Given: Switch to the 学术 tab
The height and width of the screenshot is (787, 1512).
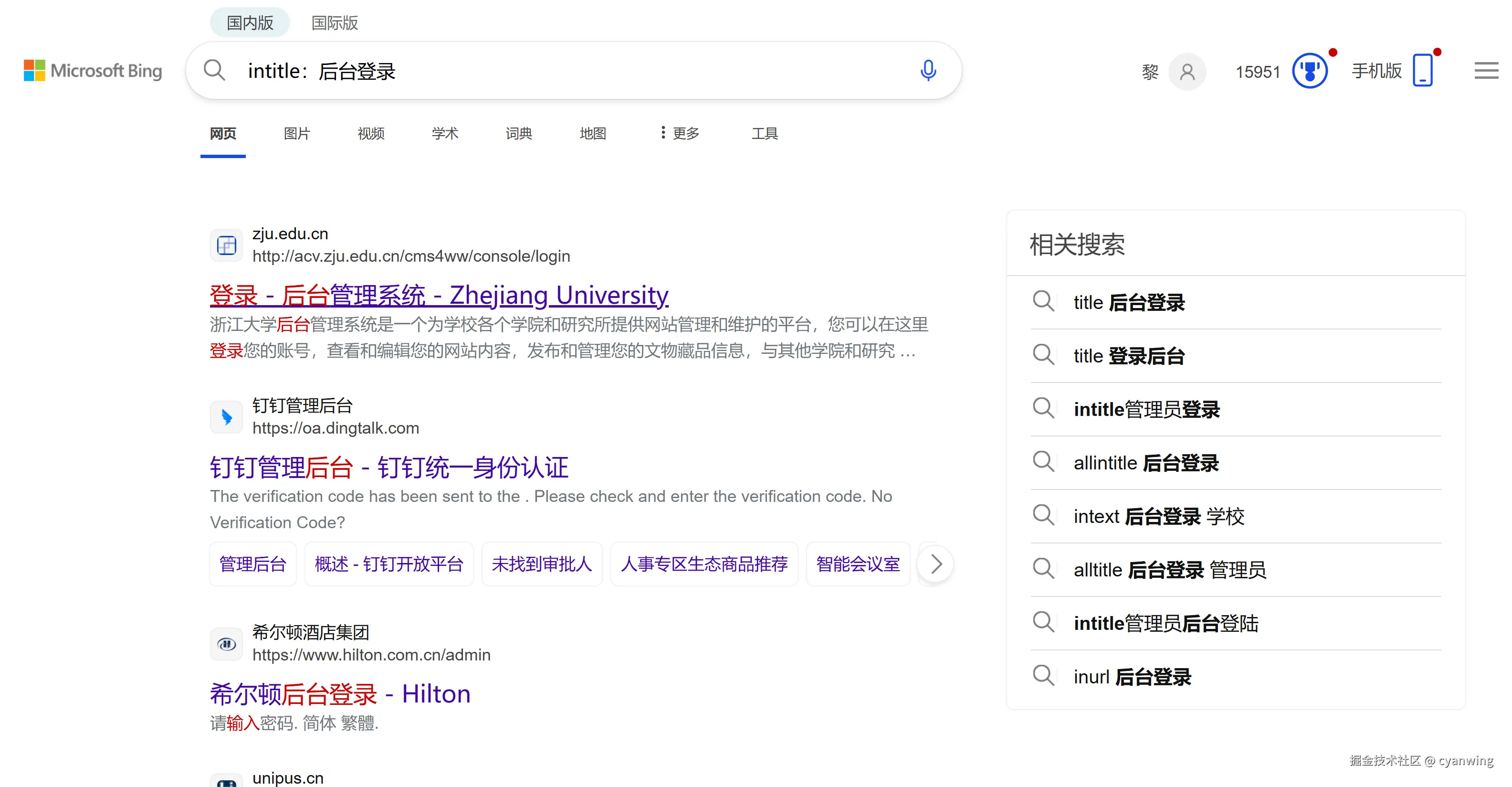Looking at the screenshot, I should tap(444, 133).
